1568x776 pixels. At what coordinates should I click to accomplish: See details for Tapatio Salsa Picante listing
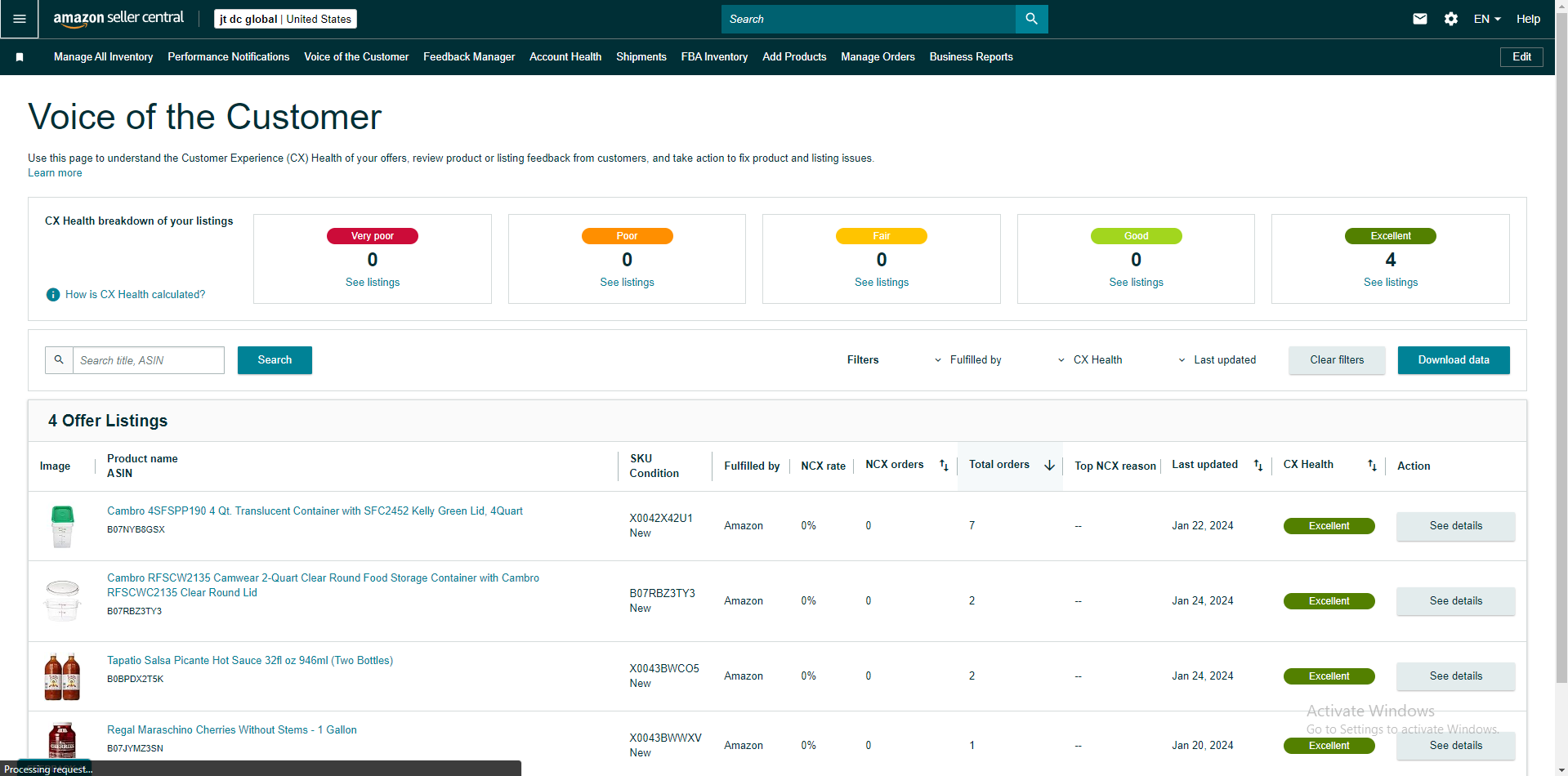[1456, 676]
